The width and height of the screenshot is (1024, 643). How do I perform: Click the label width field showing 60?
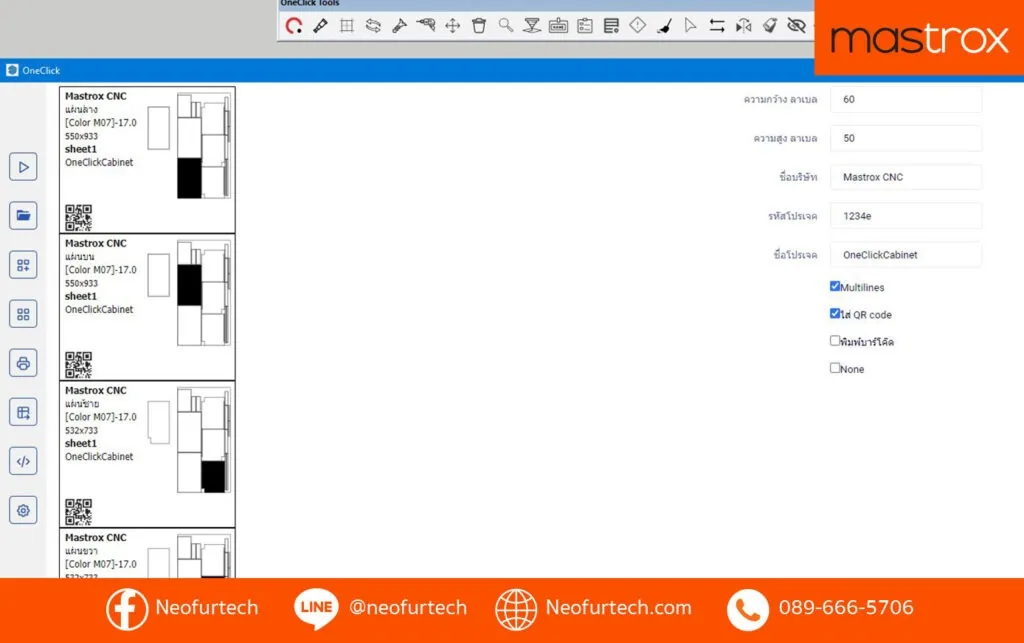click(906, 99)
